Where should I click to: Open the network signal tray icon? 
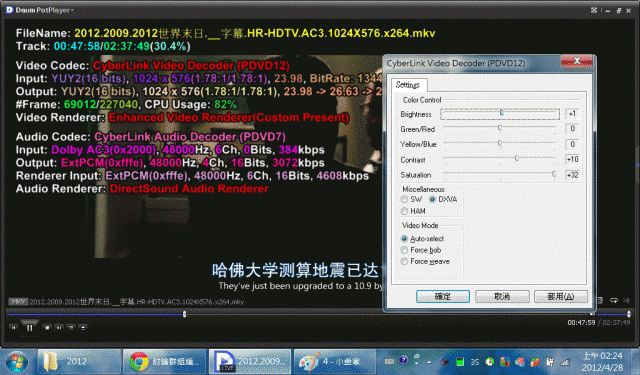point(565,362)
